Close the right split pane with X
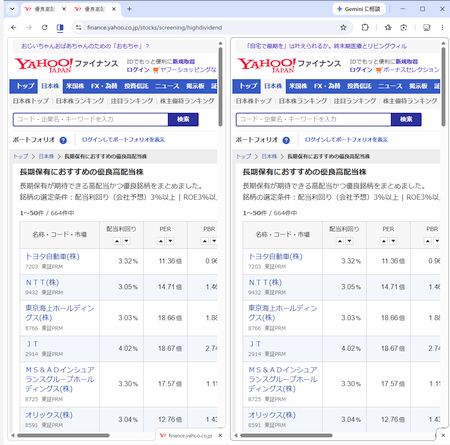Screen dimensions: 450x445 pyautogui.click(x=443, y=435)
